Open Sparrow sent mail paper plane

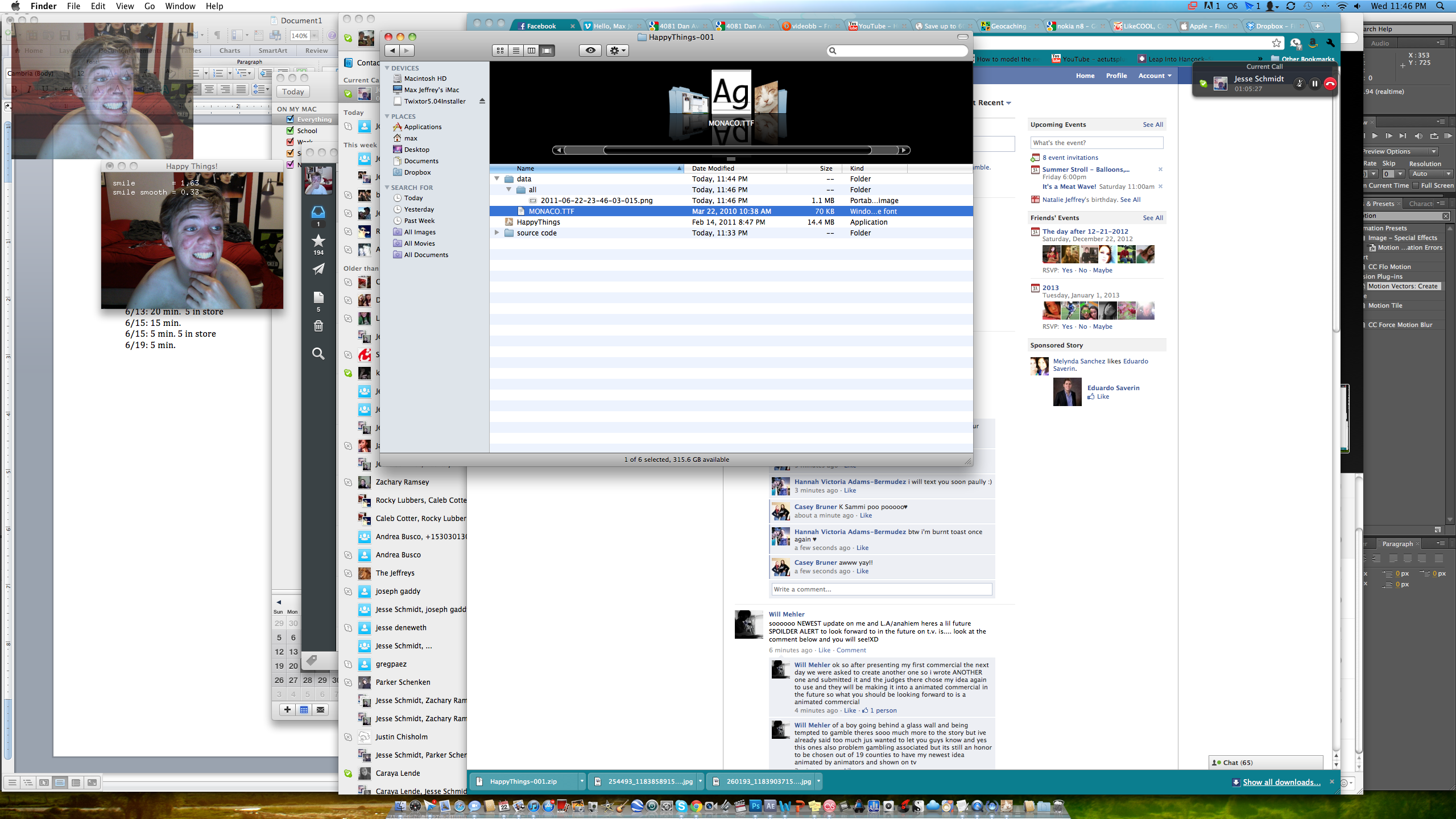(318, 269)
